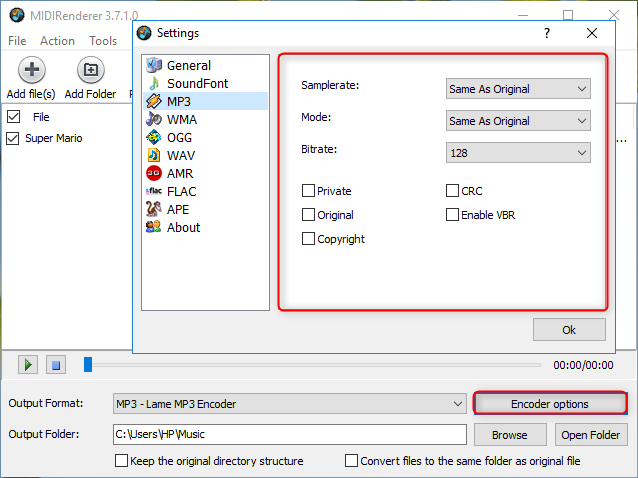Click Ok in the Settings dialog

pyautogui.click(x=569, y=329)
